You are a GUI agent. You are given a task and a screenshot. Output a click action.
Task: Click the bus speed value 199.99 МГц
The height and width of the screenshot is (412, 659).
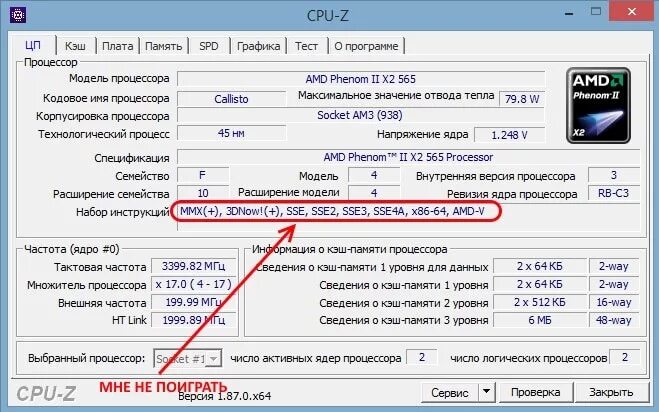click(x=193, y=302)
